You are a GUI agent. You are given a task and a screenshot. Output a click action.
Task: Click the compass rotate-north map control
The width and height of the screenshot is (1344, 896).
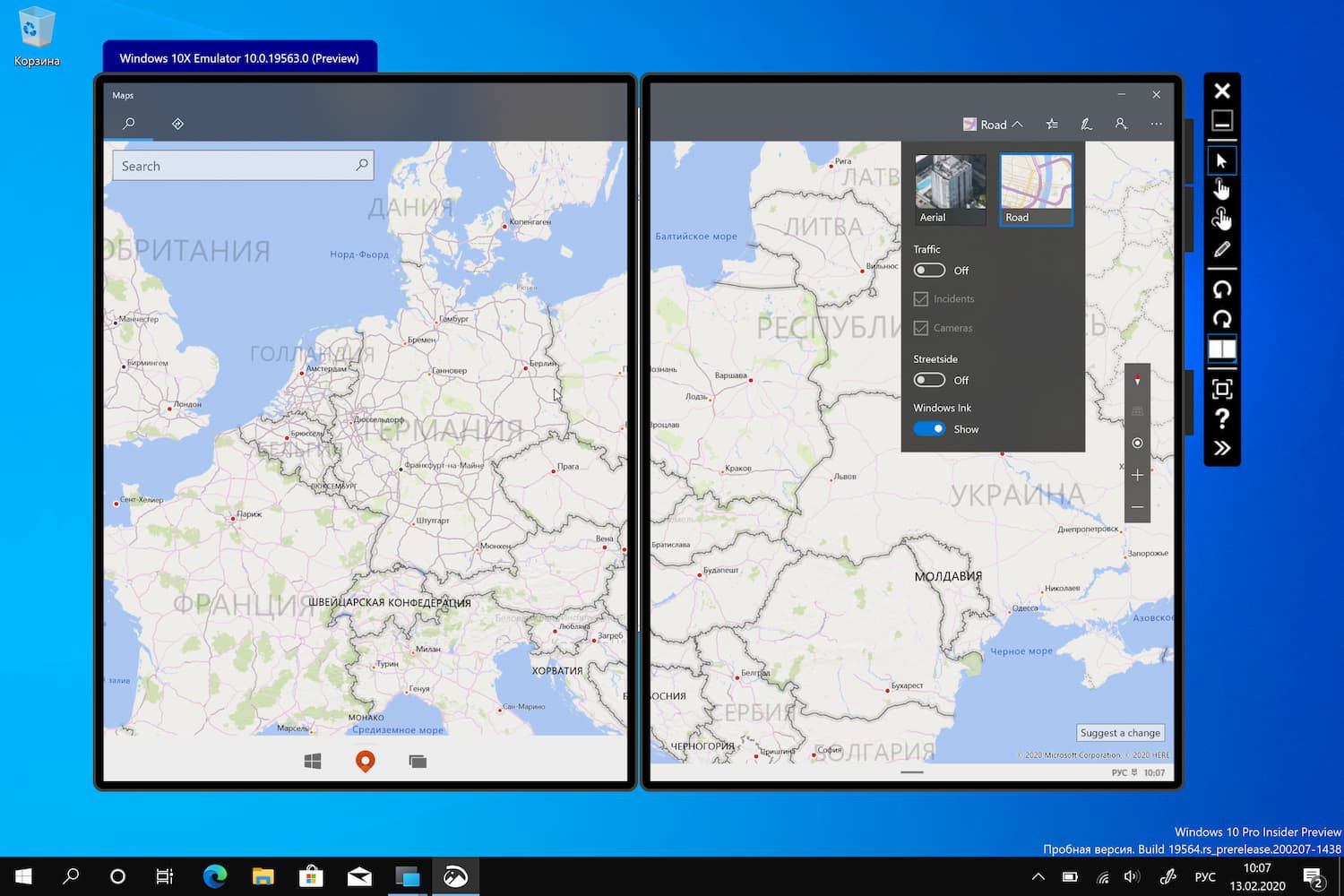[x=1137, y=380]
